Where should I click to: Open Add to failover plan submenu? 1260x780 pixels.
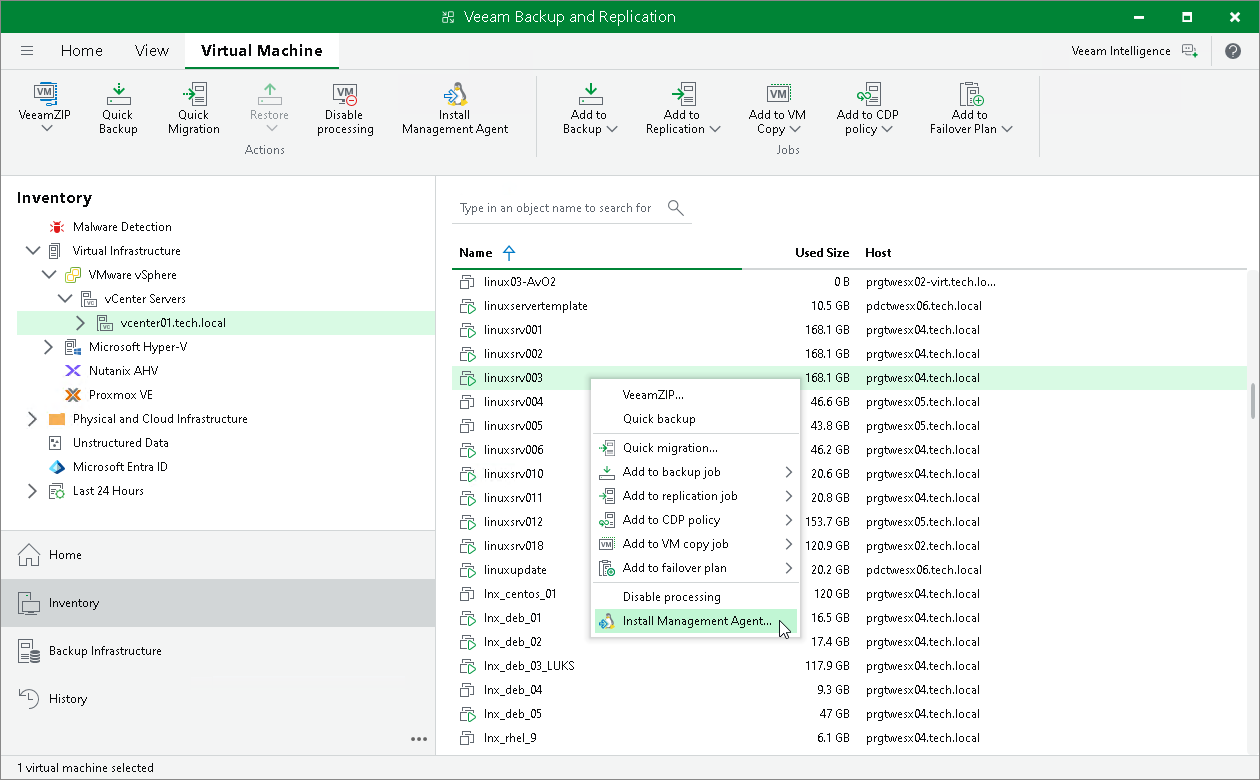click(696, 568)
